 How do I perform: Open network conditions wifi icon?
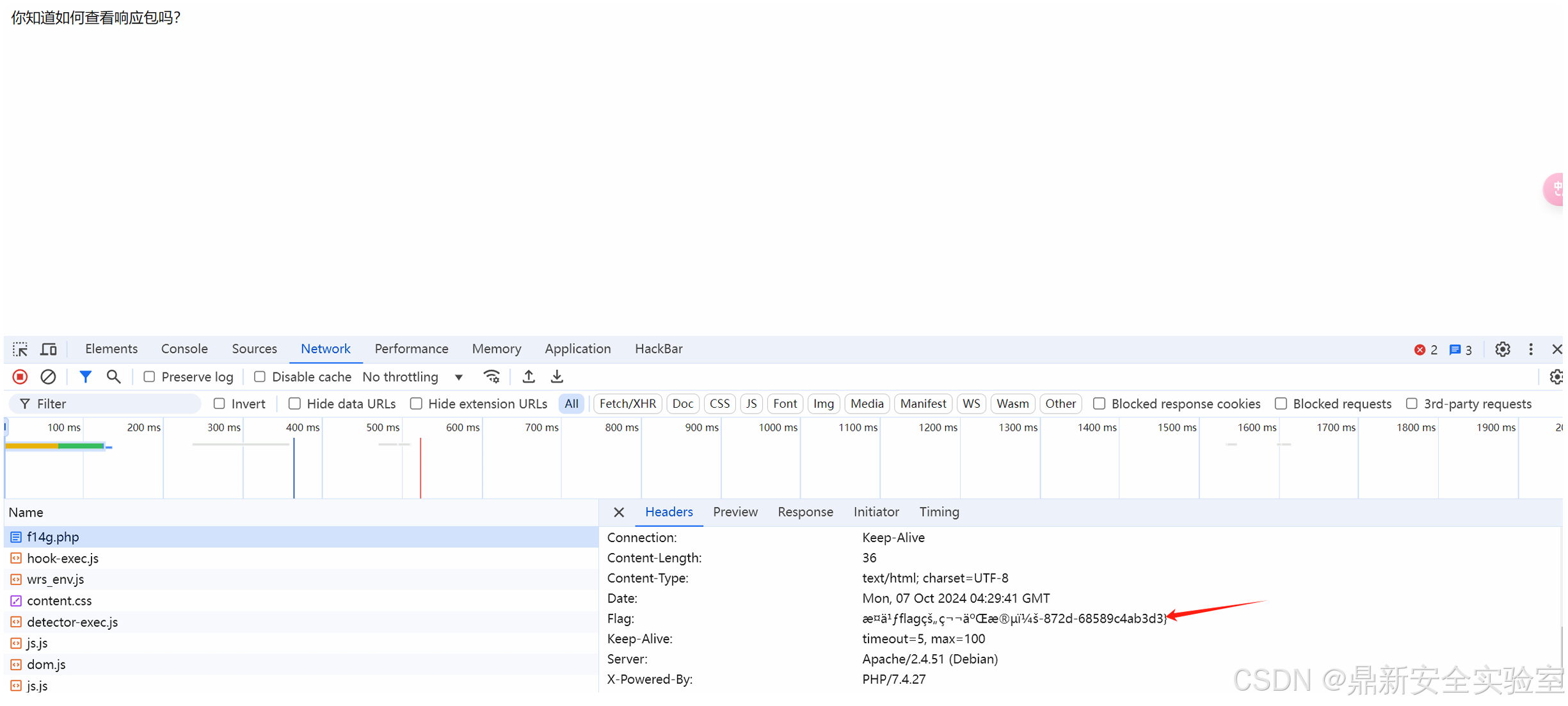pyautogui.click(x=491, y=377)
